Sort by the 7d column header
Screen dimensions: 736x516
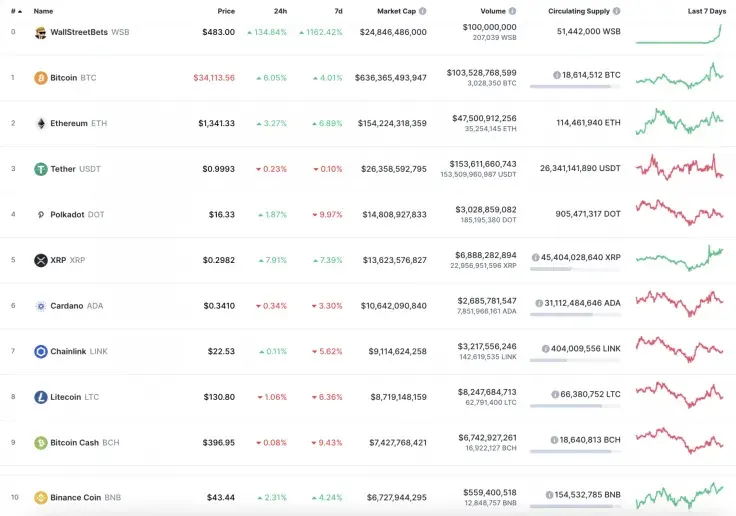coord(336,11)
